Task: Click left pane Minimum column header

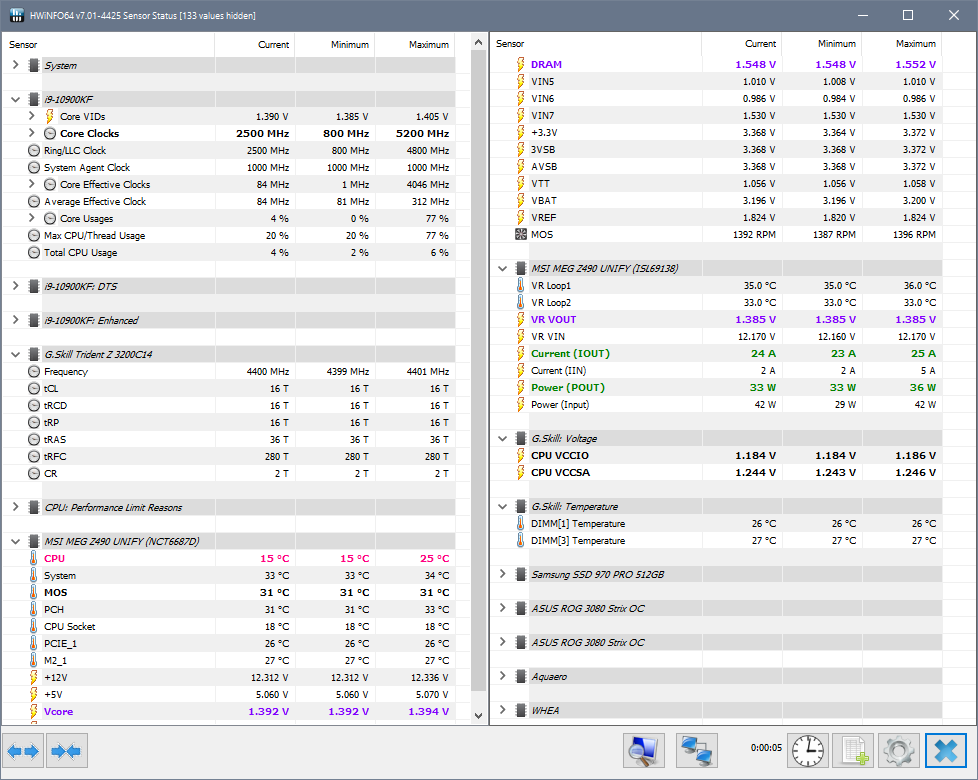Action: coord(335,45)
